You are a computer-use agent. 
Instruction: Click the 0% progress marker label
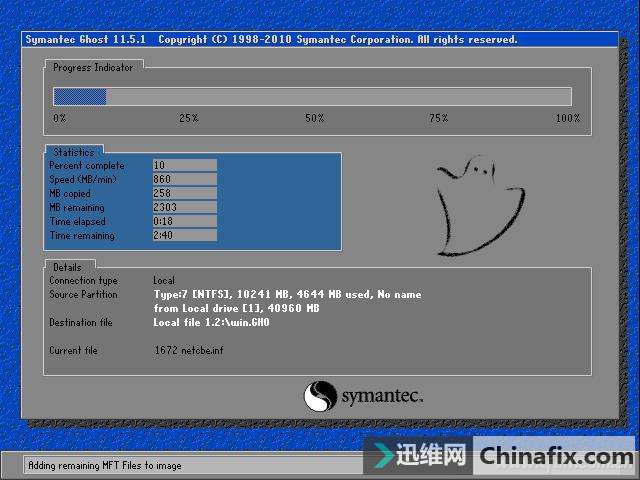[60, 118]
